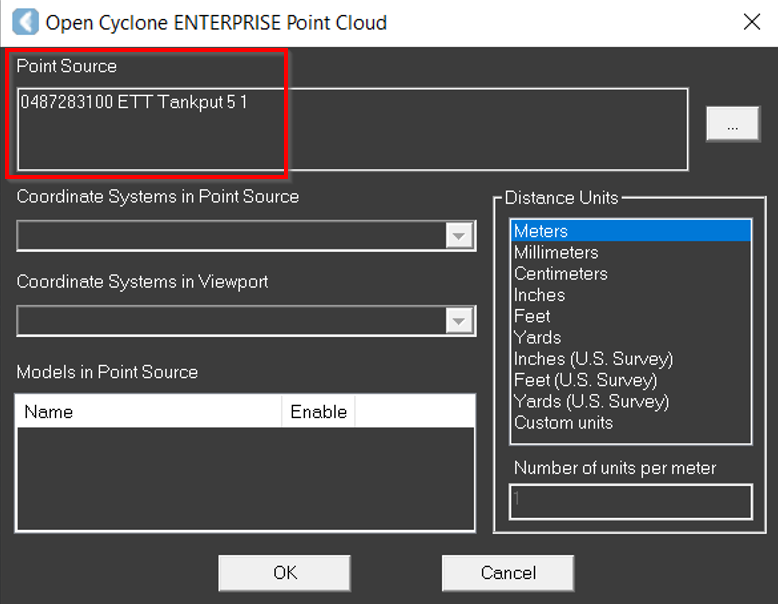Click the Name column header
The image size is (778, 604).
click(x=149, y=412)
